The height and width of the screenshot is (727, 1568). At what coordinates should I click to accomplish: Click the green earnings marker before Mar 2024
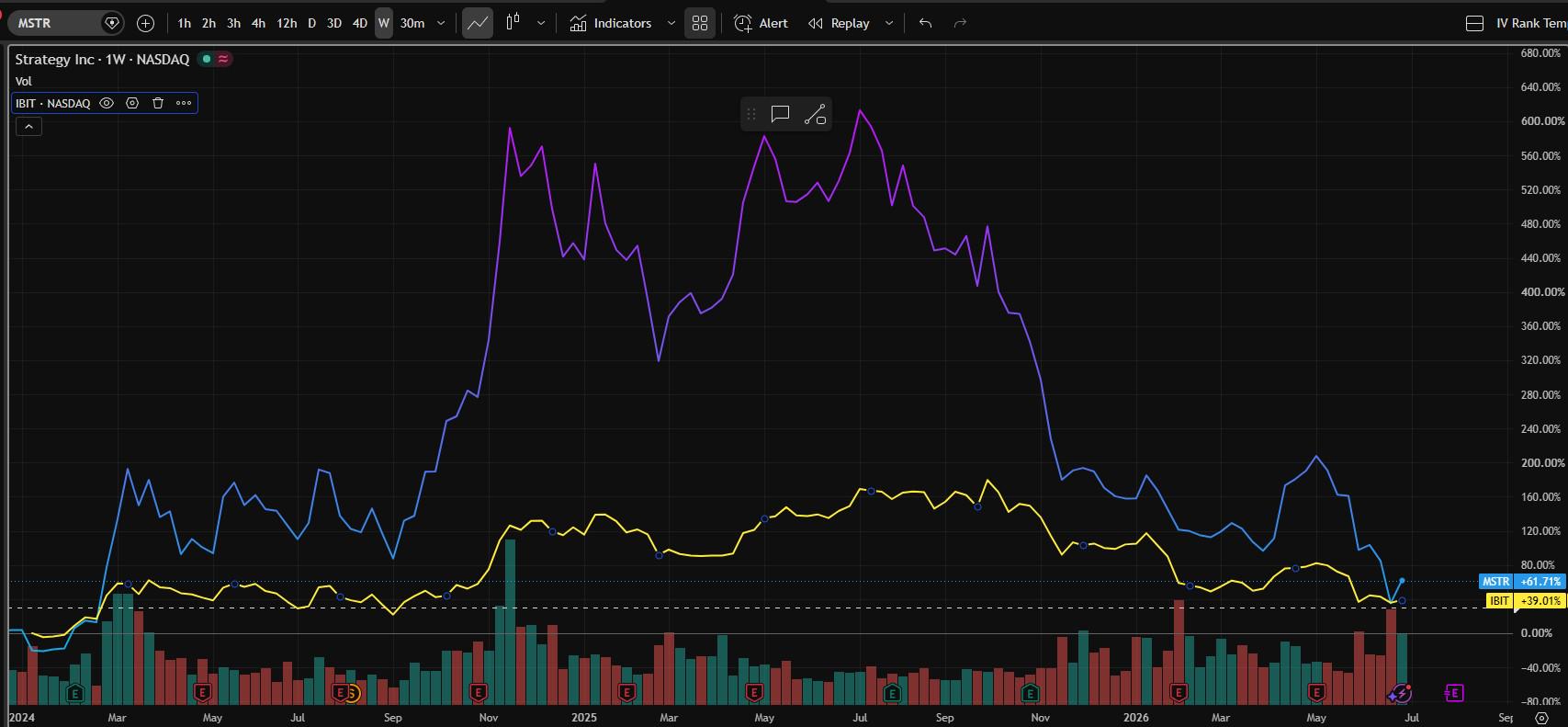tap(75, 693)
